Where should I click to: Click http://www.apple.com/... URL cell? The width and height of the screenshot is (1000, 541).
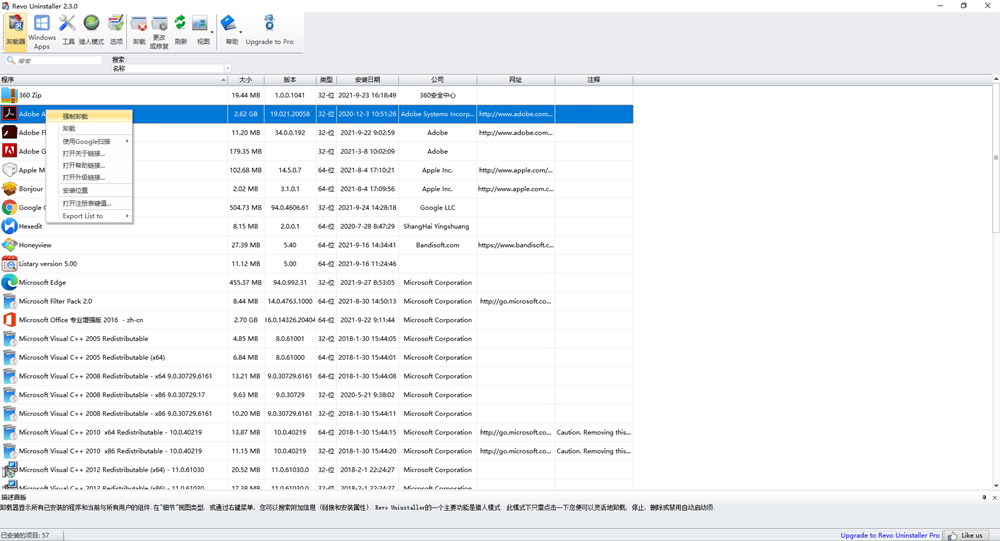pyautogui.click(x=515, y=170)
